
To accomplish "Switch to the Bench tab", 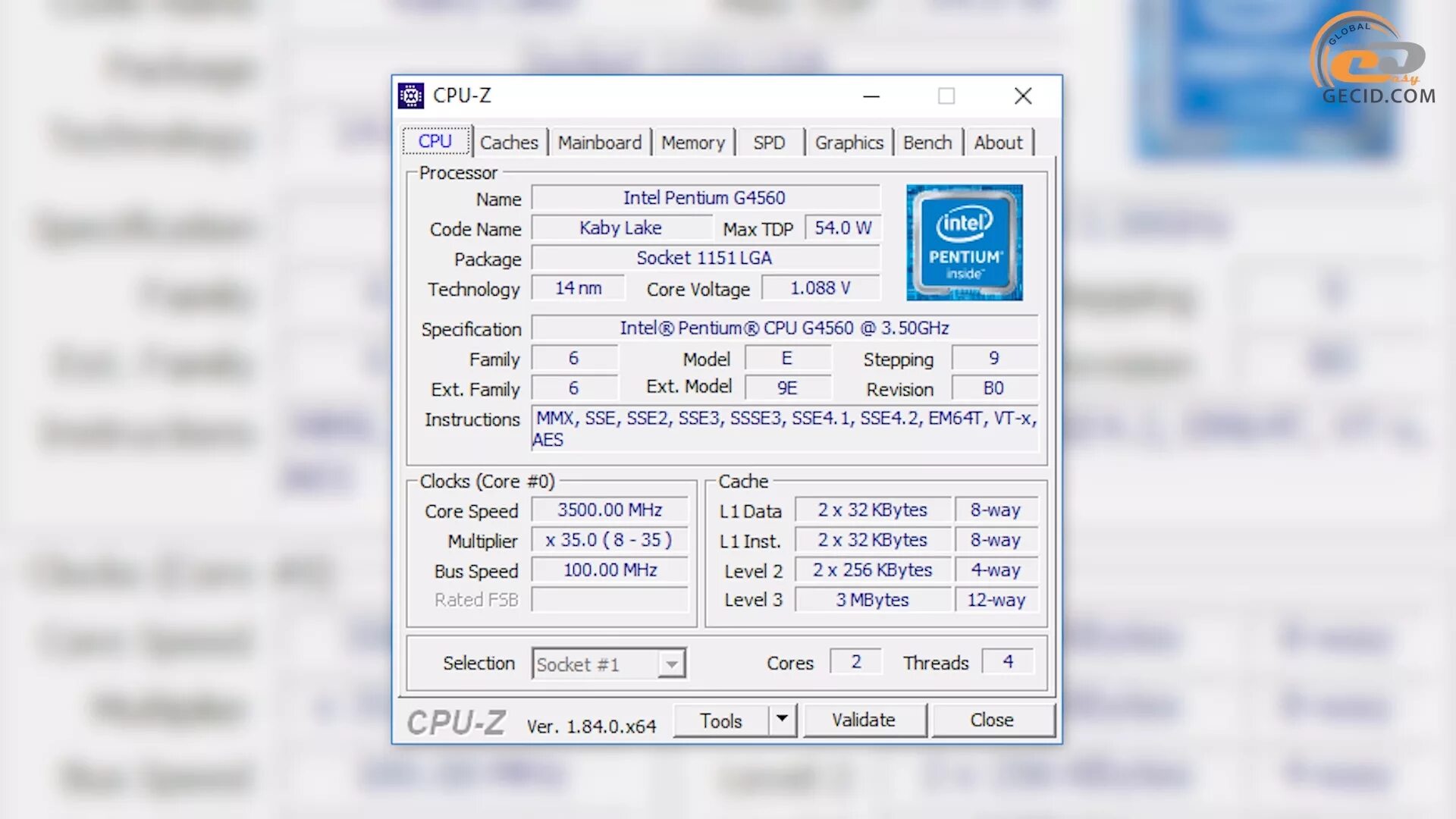I will coord(927,143).
